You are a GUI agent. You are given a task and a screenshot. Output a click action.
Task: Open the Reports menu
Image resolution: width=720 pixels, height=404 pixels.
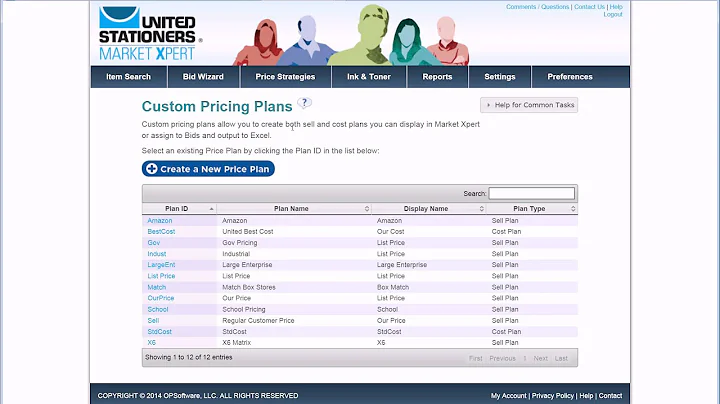pos(437,77)
